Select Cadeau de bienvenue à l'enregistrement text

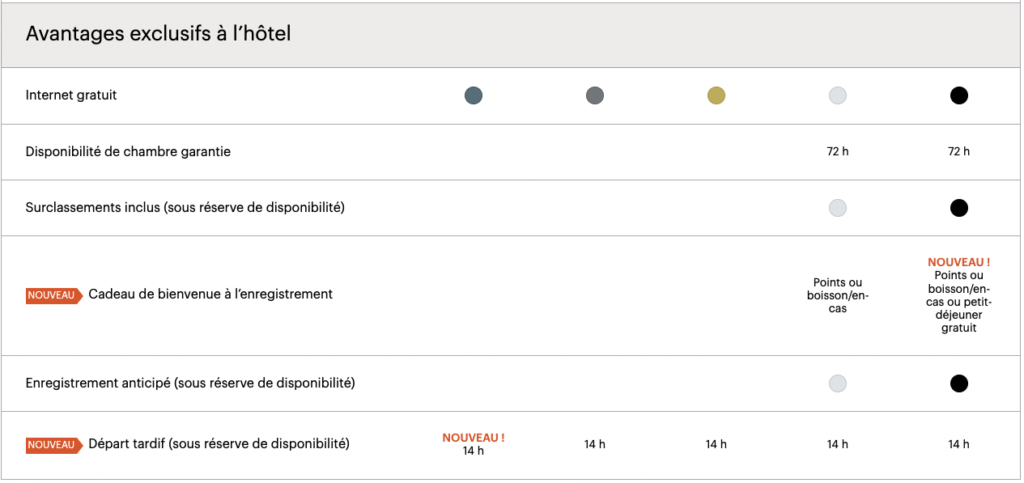[210, 295]
